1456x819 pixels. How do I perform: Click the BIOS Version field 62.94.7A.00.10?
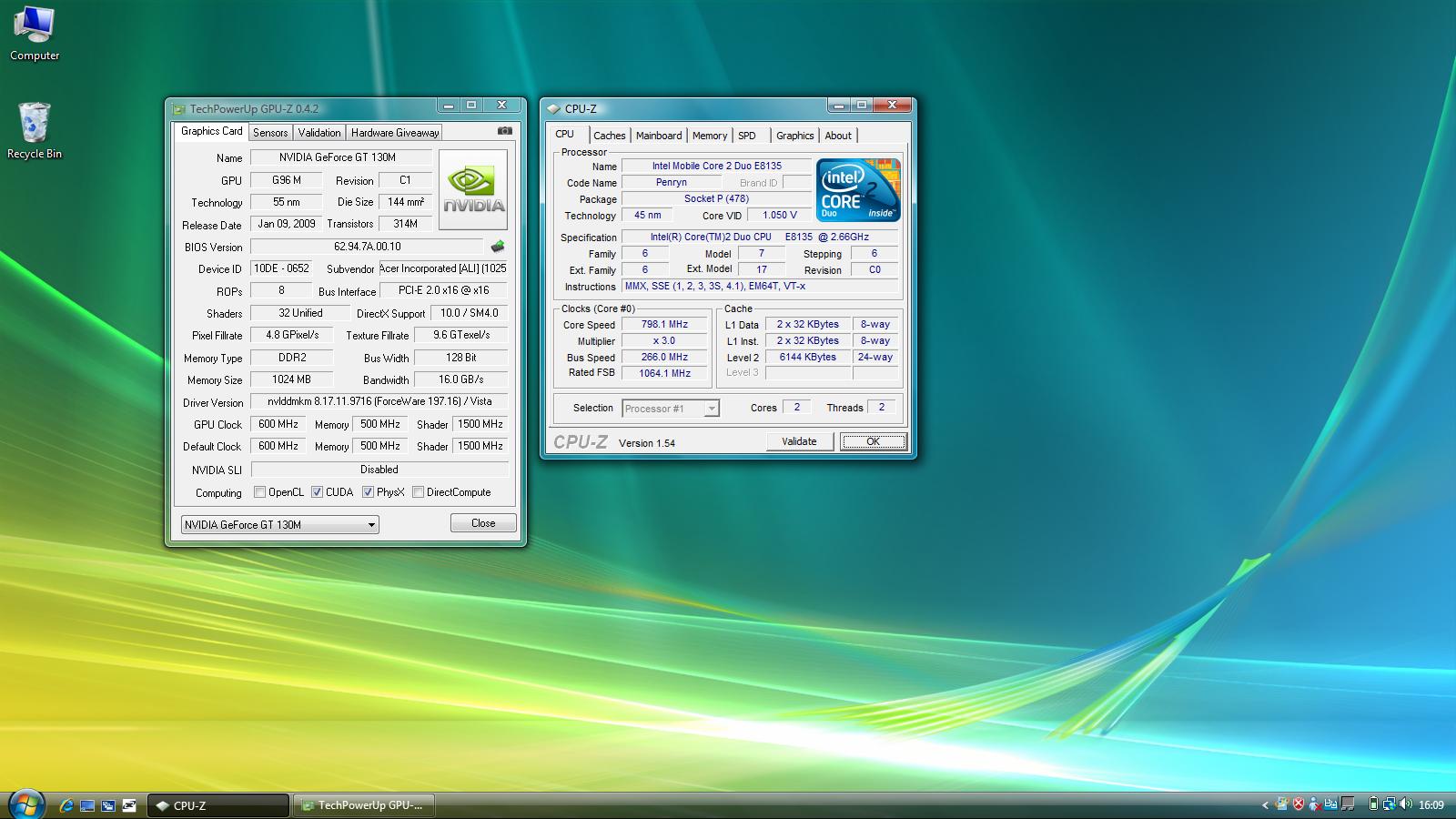(367, 247)
